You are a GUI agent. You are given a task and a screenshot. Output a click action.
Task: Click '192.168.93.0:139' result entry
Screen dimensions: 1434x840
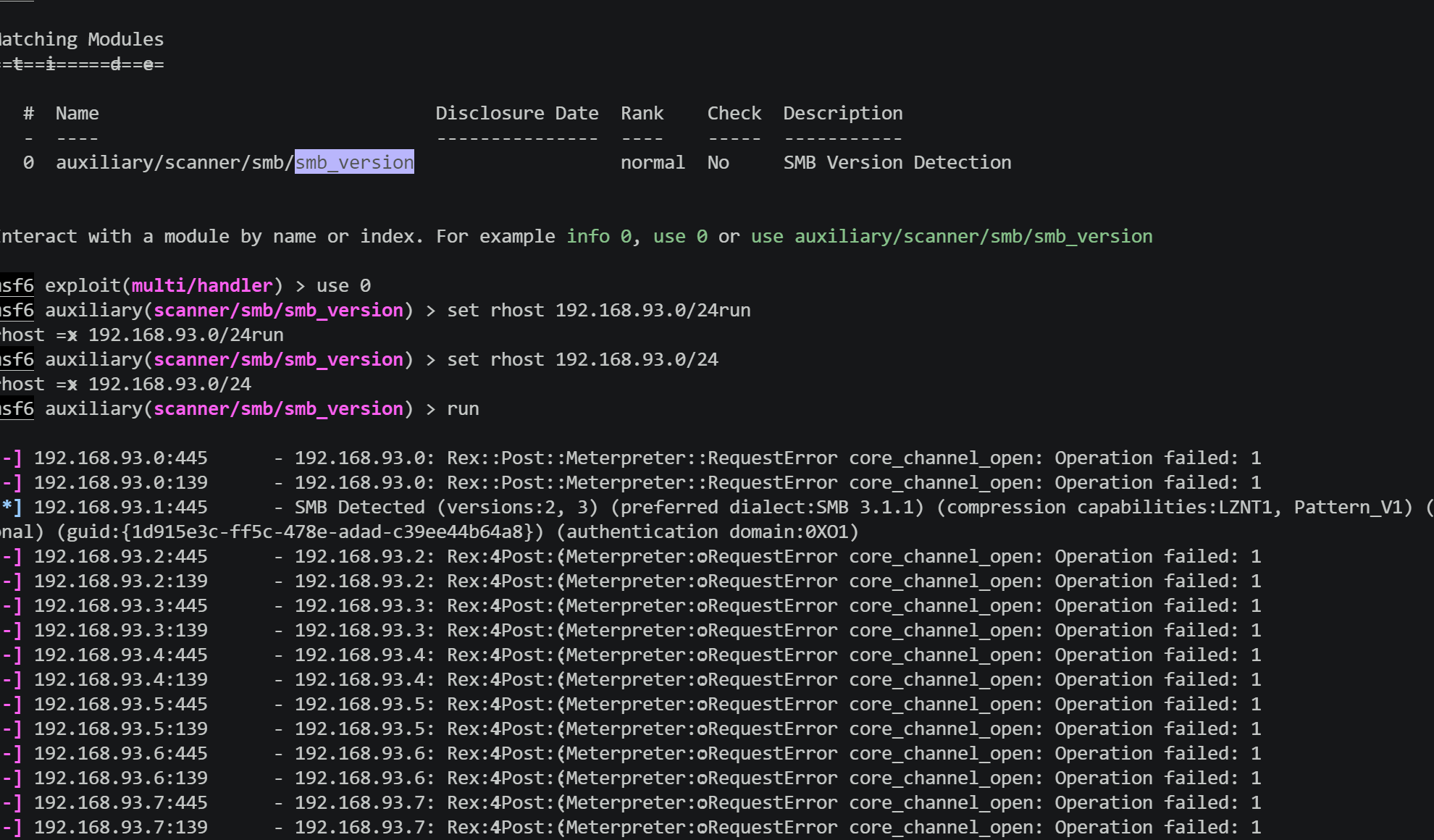[121, 482]
